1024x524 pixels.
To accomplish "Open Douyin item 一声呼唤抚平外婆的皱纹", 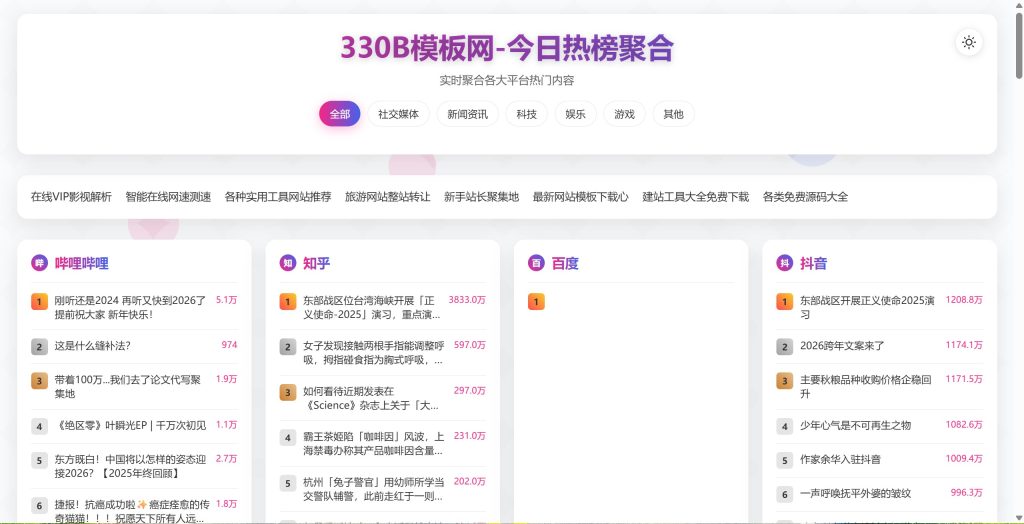I will (x=856, y=493).
